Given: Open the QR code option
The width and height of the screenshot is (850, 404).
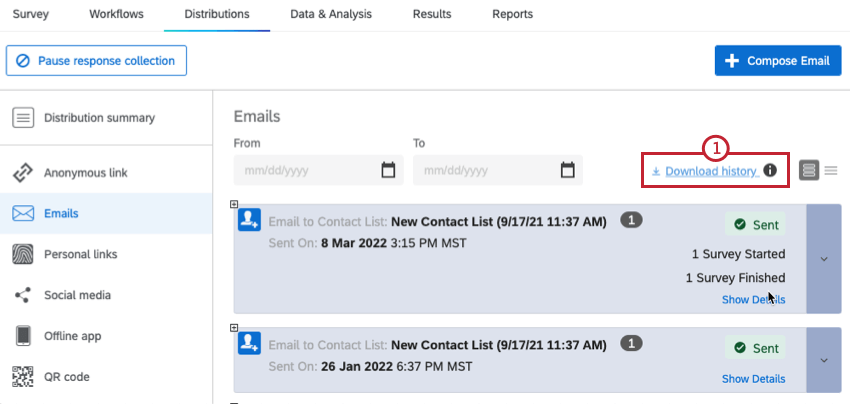Looking at the screenshot, I should coord(66,377).
